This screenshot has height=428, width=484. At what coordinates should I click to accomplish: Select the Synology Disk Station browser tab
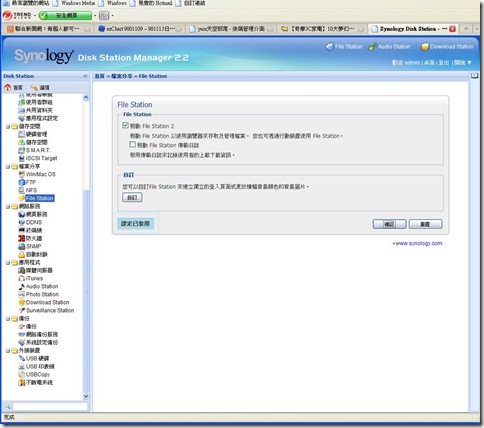click(412, 29)
